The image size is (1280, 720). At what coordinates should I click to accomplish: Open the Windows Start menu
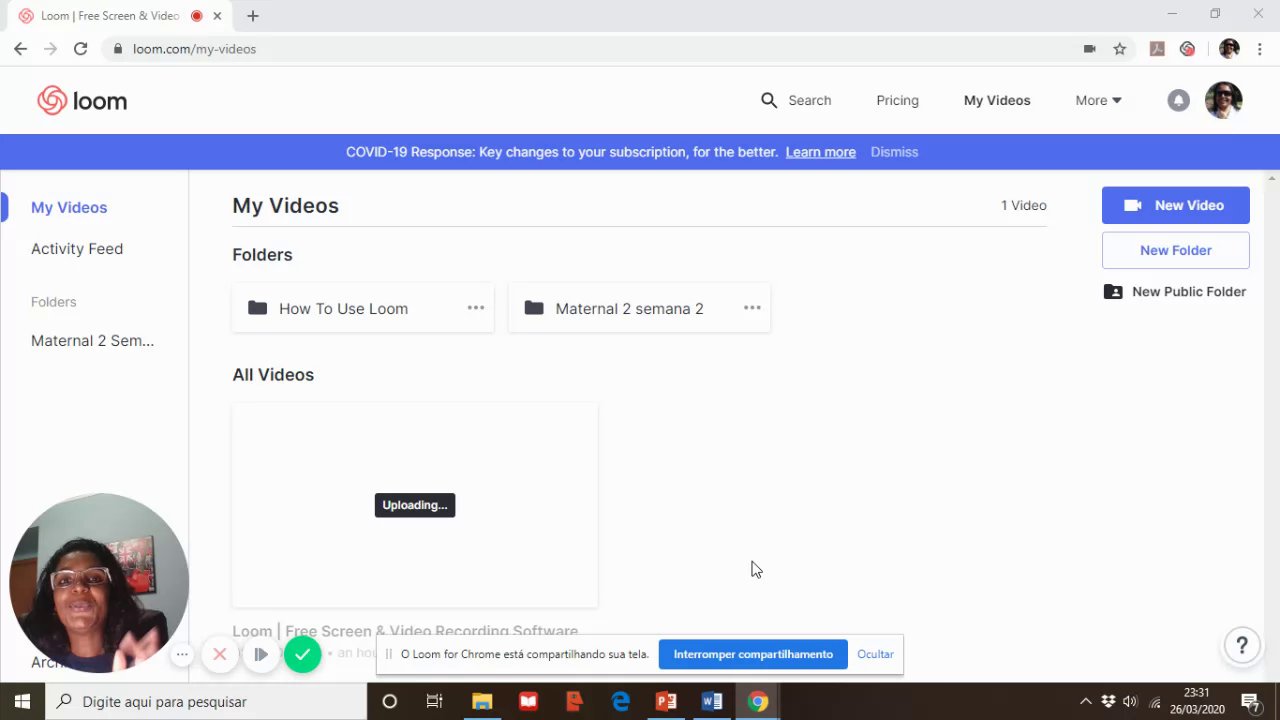coord(22,701)
